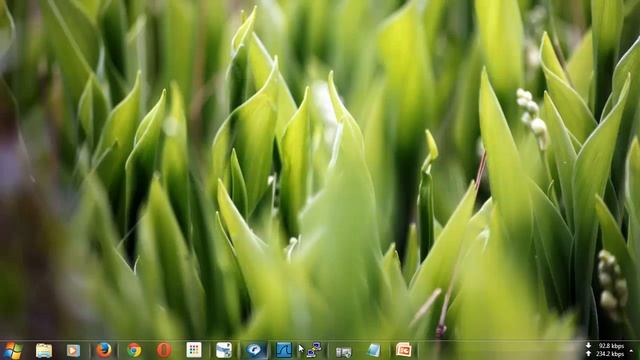Click the 234.2 kbps upload speed readout
The width and height of the screenshot is (640, 360).
tap(610, 354)
